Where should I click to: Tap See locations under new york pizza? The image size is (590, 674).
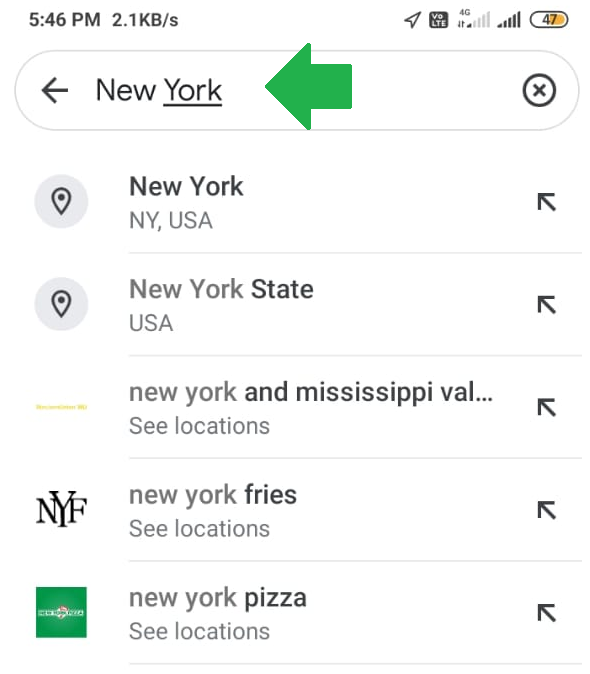(199, 631)
